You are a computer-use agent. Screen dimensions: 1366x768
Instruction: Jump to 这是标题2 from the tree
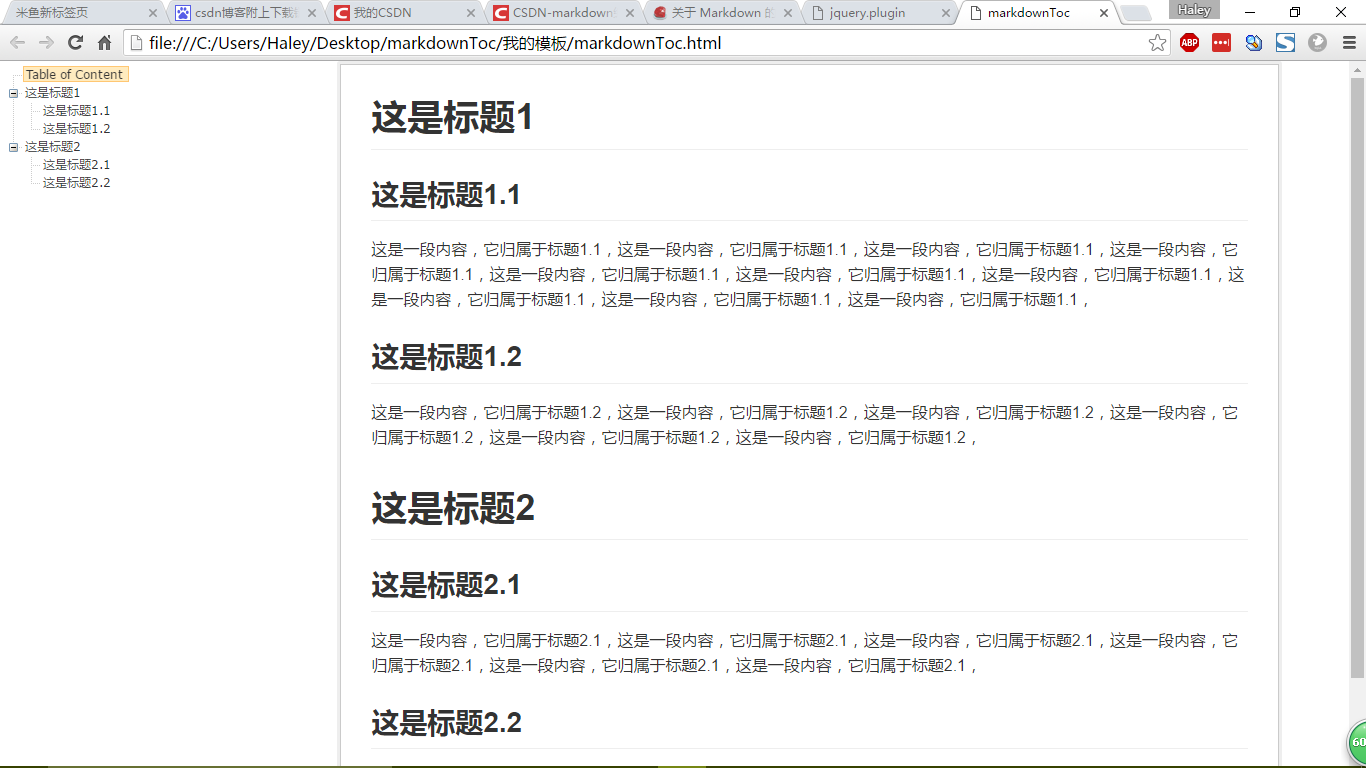tap(53, 147)
